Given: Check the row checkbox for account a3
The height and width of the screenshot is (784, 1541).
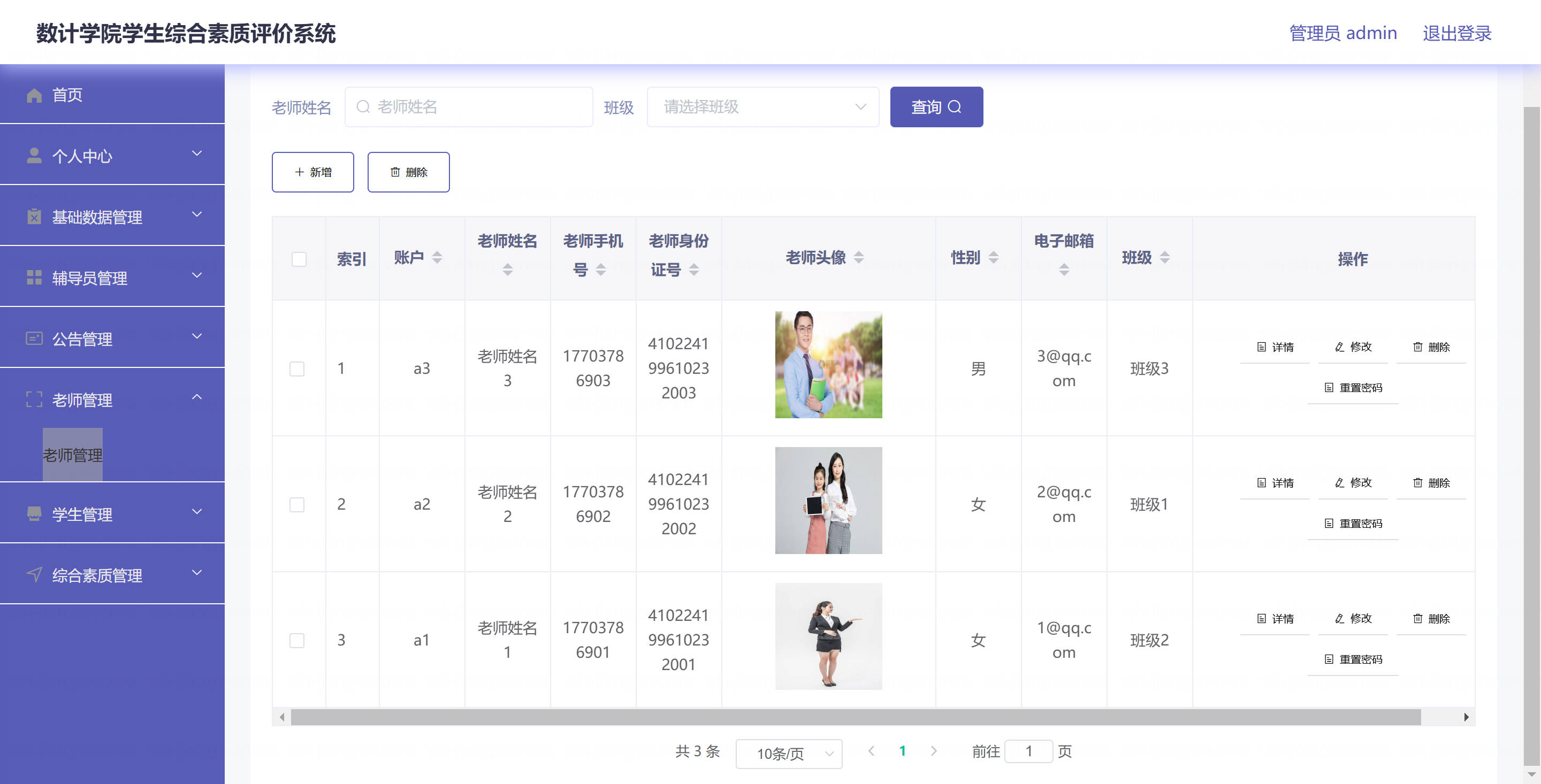Looking at the screenshot, I should (297, 369).
